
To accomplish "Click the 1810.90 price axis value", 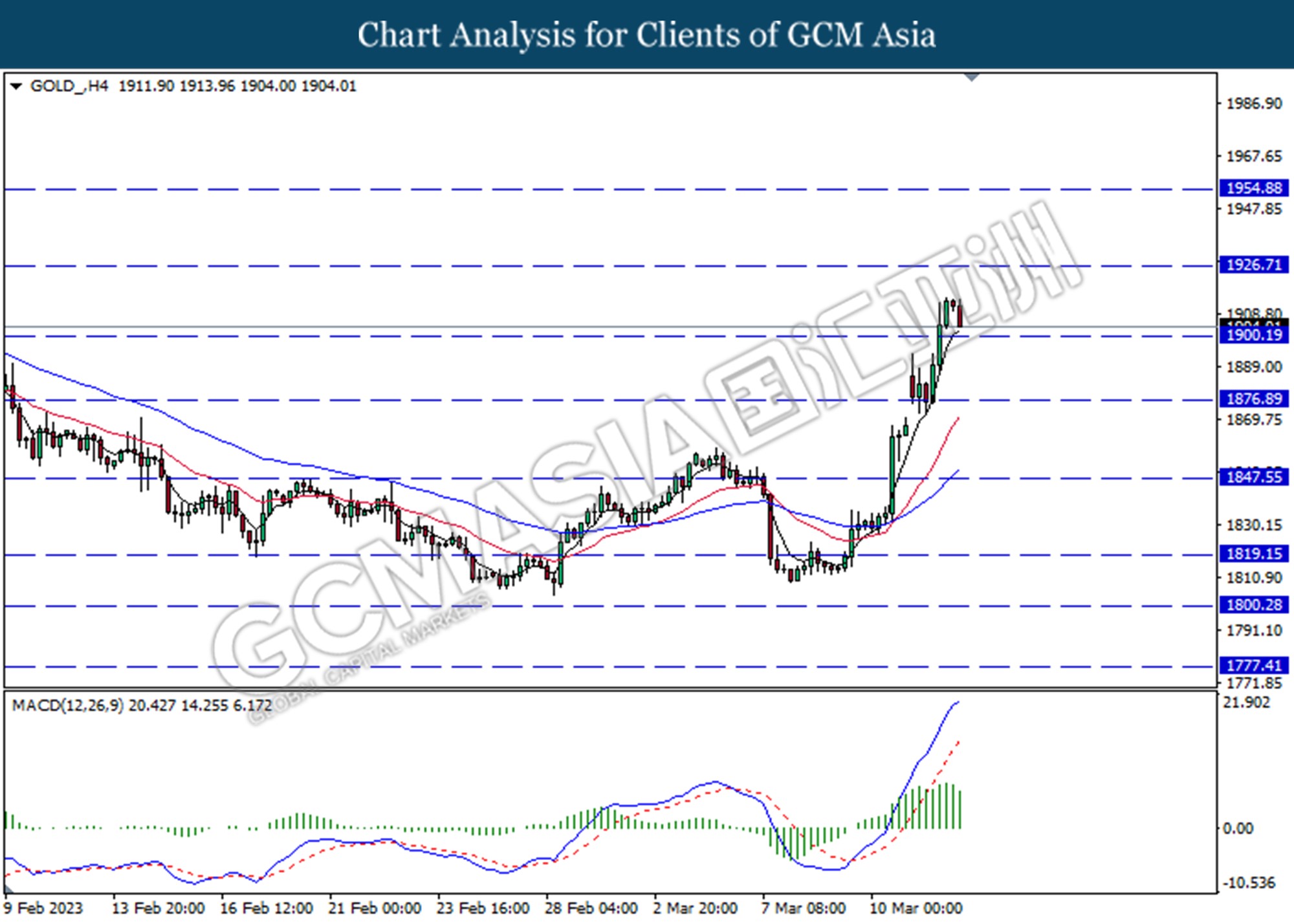I will tap(1254, 577).
